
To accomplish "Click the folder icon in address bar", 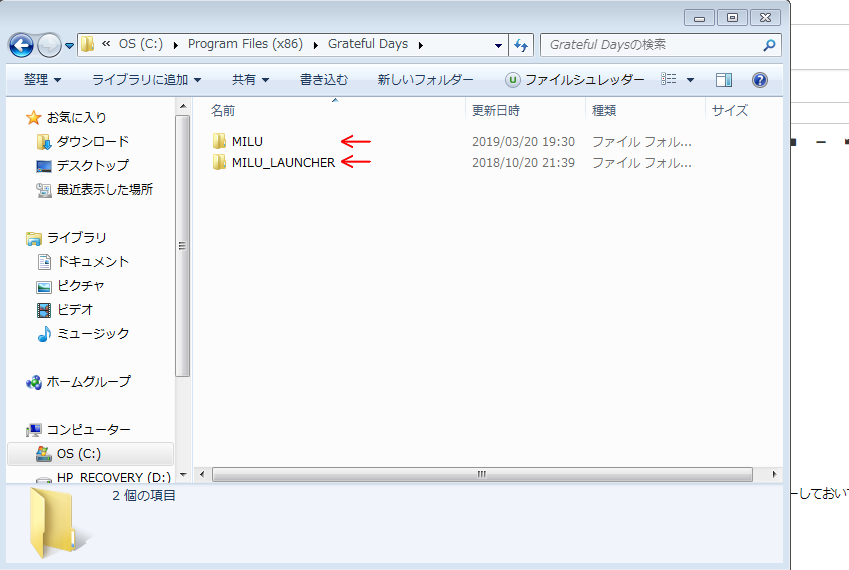I will tap(88, 44).
